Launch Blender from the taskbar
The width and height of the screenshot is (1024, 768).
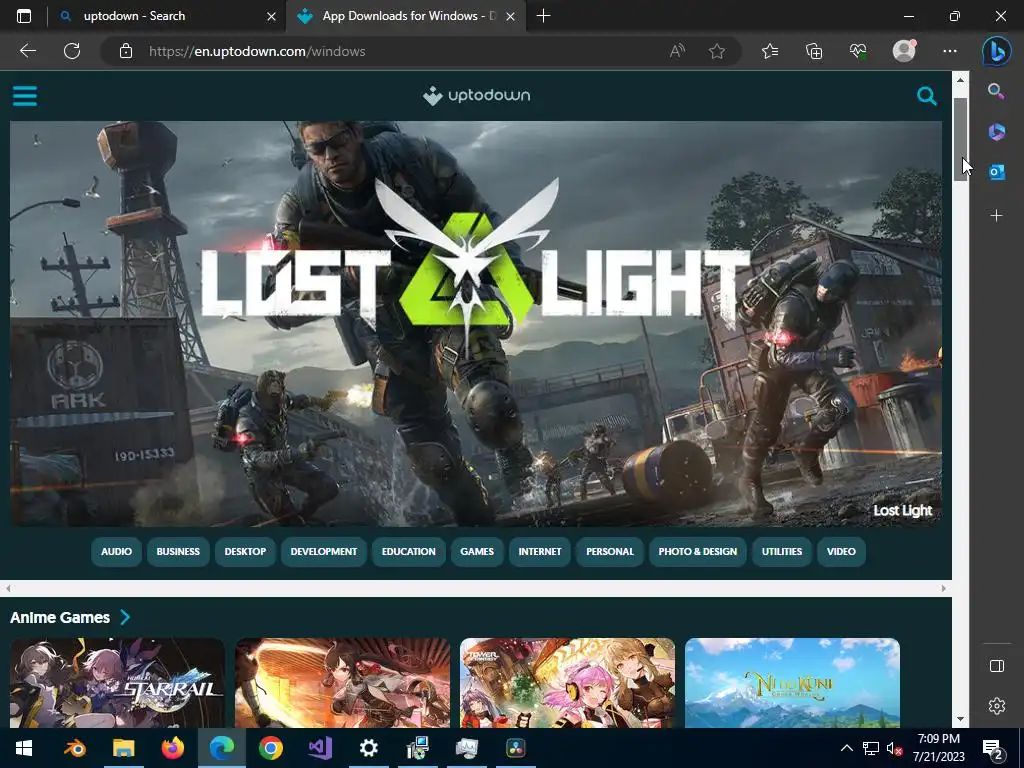pyautogui.click(x=74, y=748)
